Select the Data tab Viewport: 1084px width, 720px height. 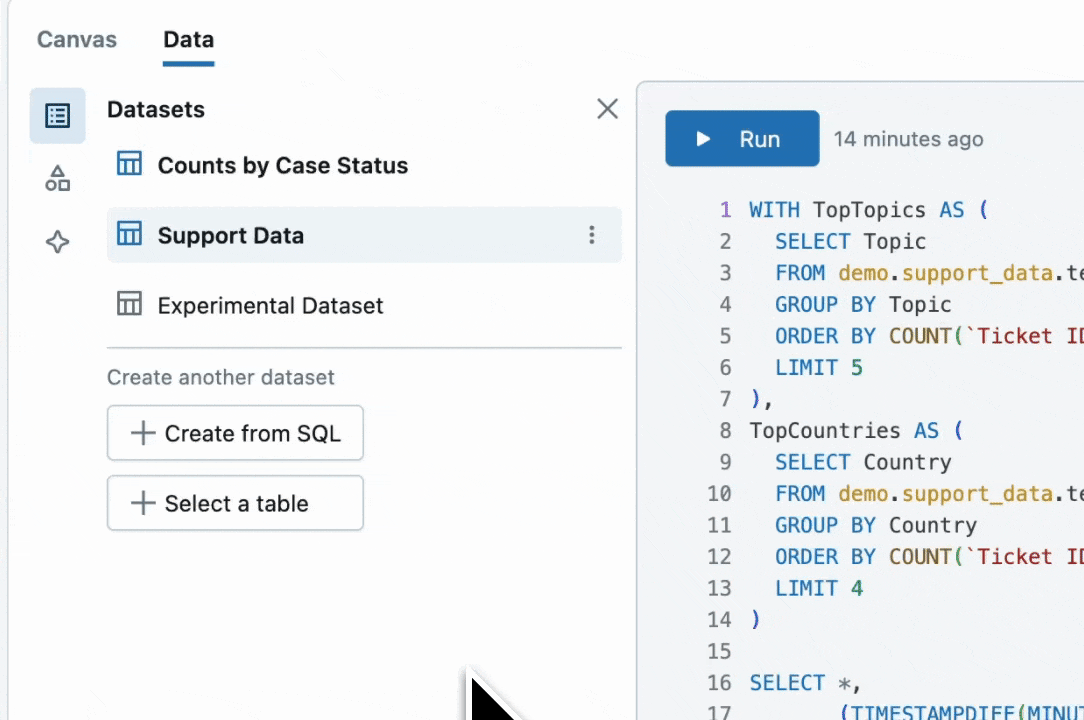(x=188, y=40)
